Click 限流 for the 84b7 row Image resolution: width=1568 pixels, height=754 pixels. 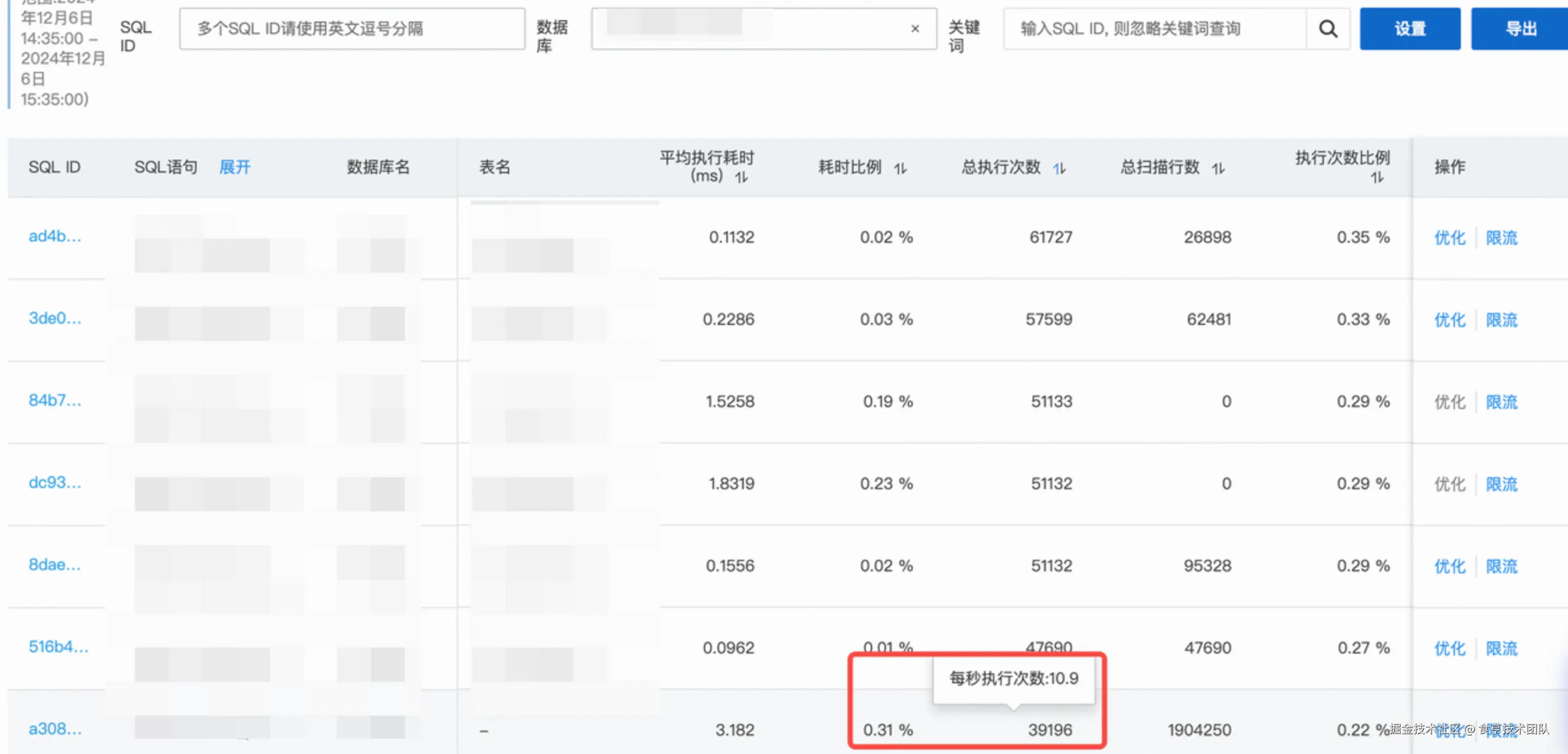[x=1501, y=402]
